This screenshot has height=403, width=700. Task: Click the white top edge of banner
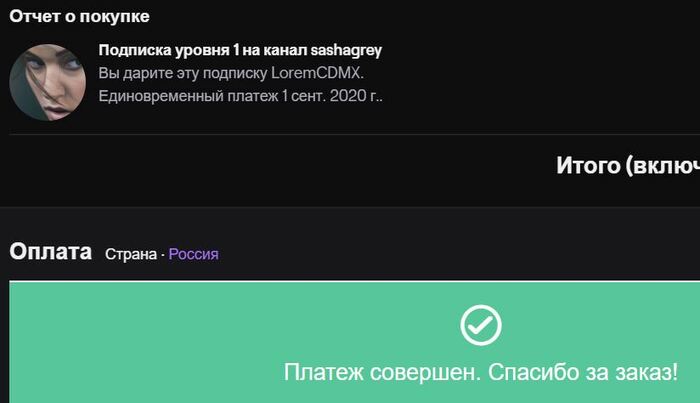pos(354,282)
